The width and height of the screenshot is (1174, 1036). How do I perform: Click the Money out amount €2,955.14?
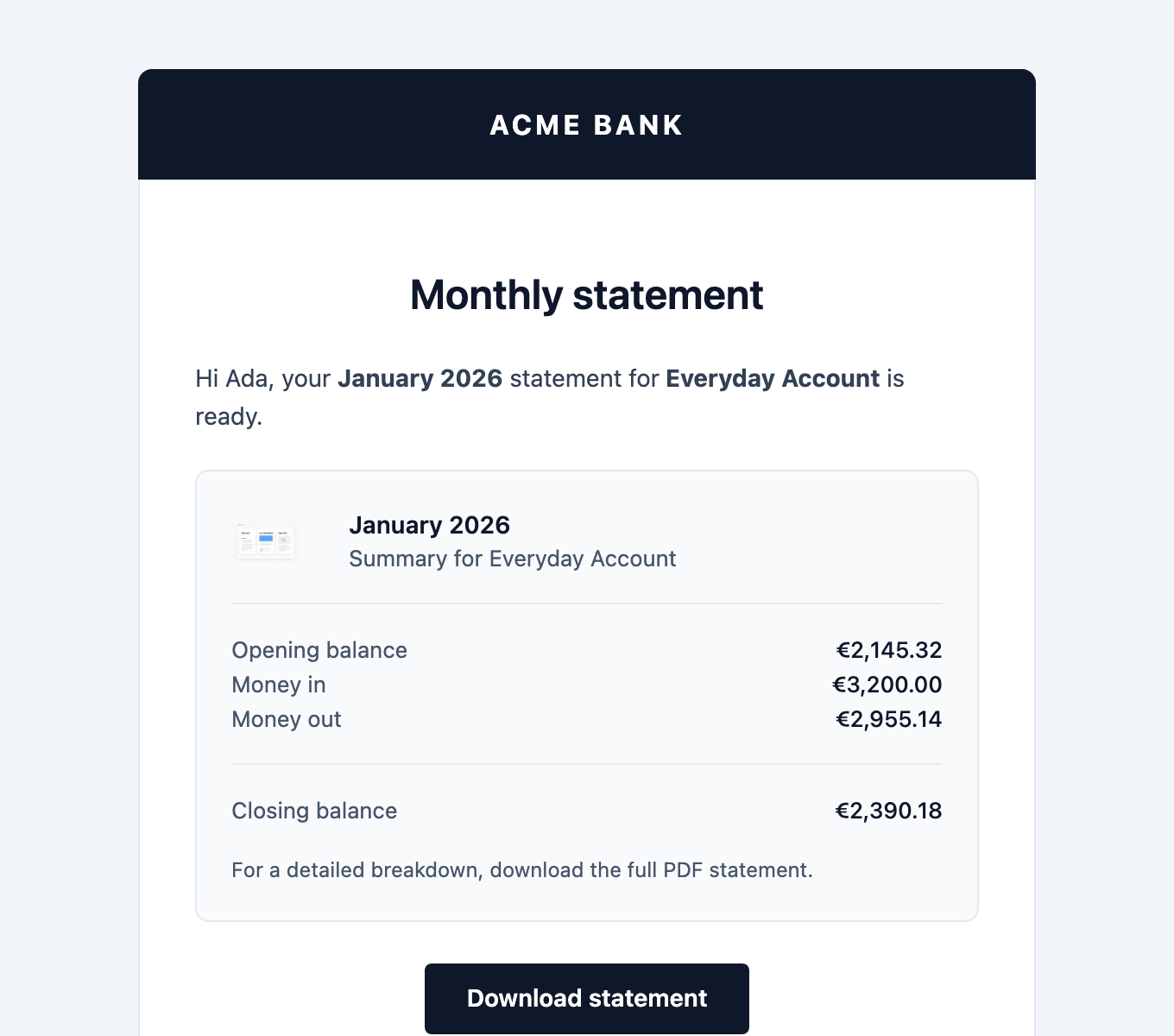(x=889, y=719)
